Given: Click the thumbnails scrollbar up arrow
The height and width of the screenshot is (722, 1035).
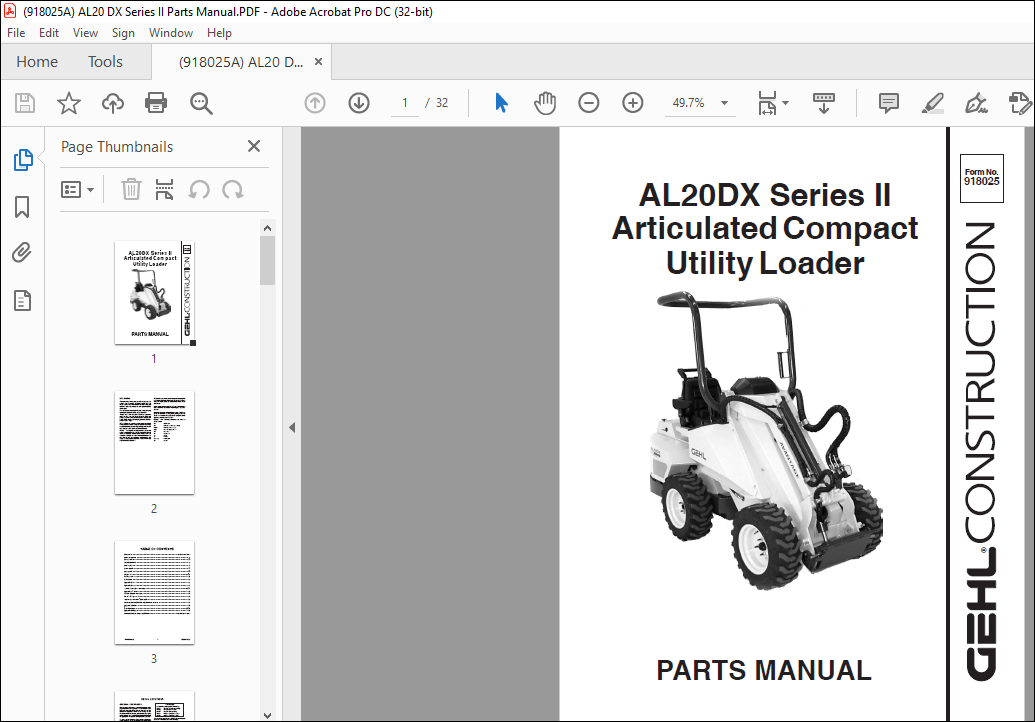Looking at the screenshot, I should click(x=267, y=228).
